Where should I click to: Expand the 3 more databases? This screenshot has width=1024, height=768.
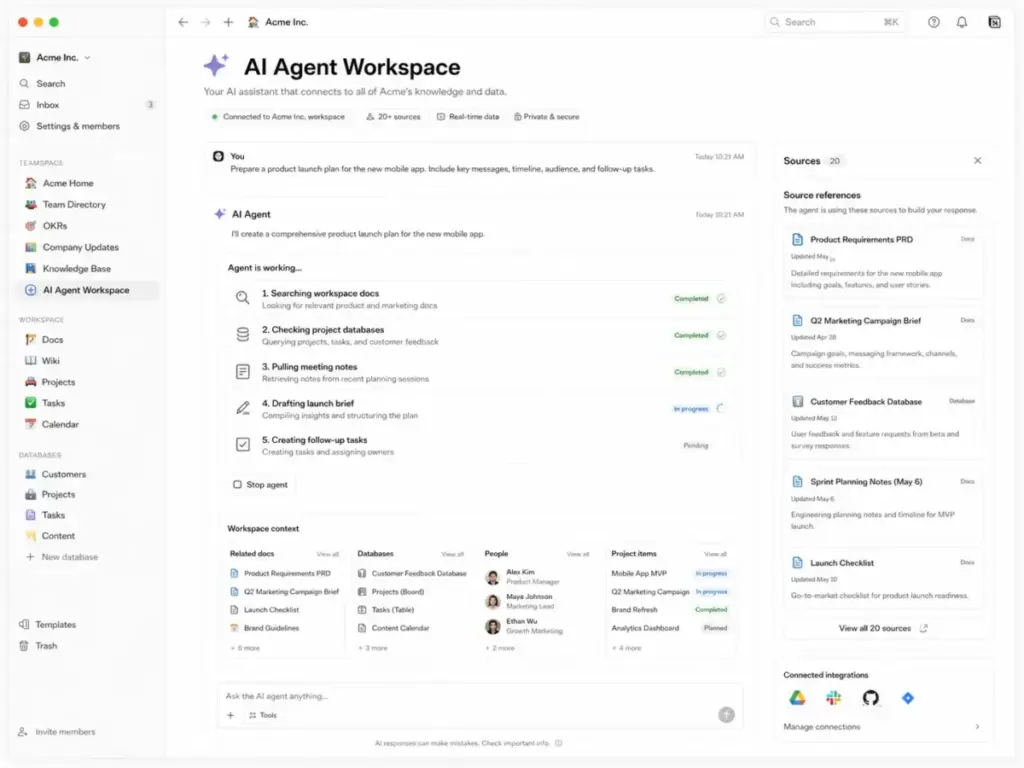coord(373,648)
